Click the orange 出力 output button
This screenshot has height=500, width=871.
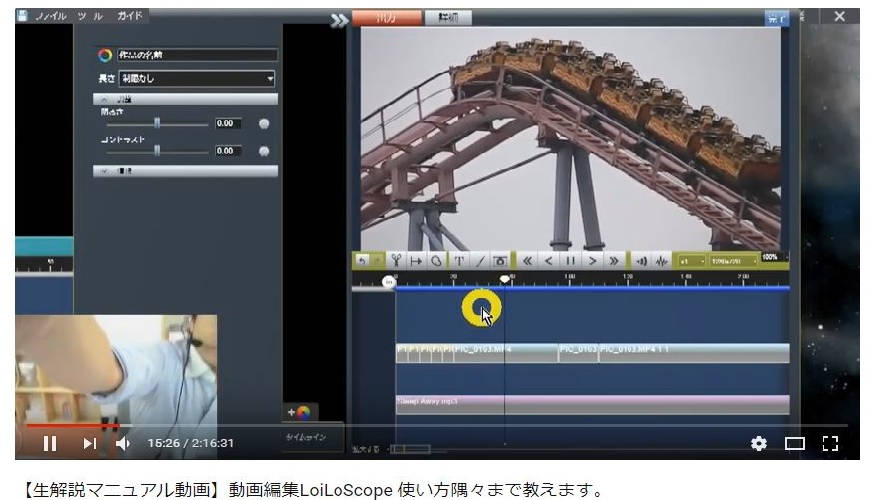[x=387, y=17]
